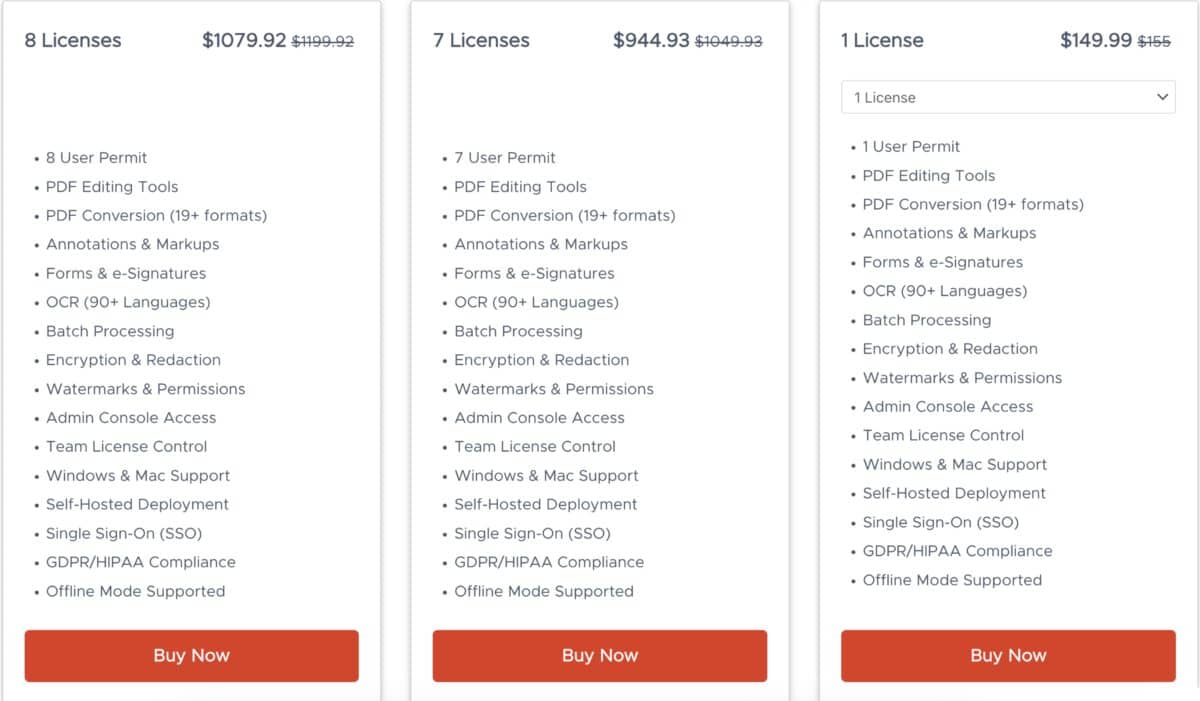Click Buy Now for 8 Licenses plan
The height and width of the screenshot is (701, 1200).
pos(191,656)
